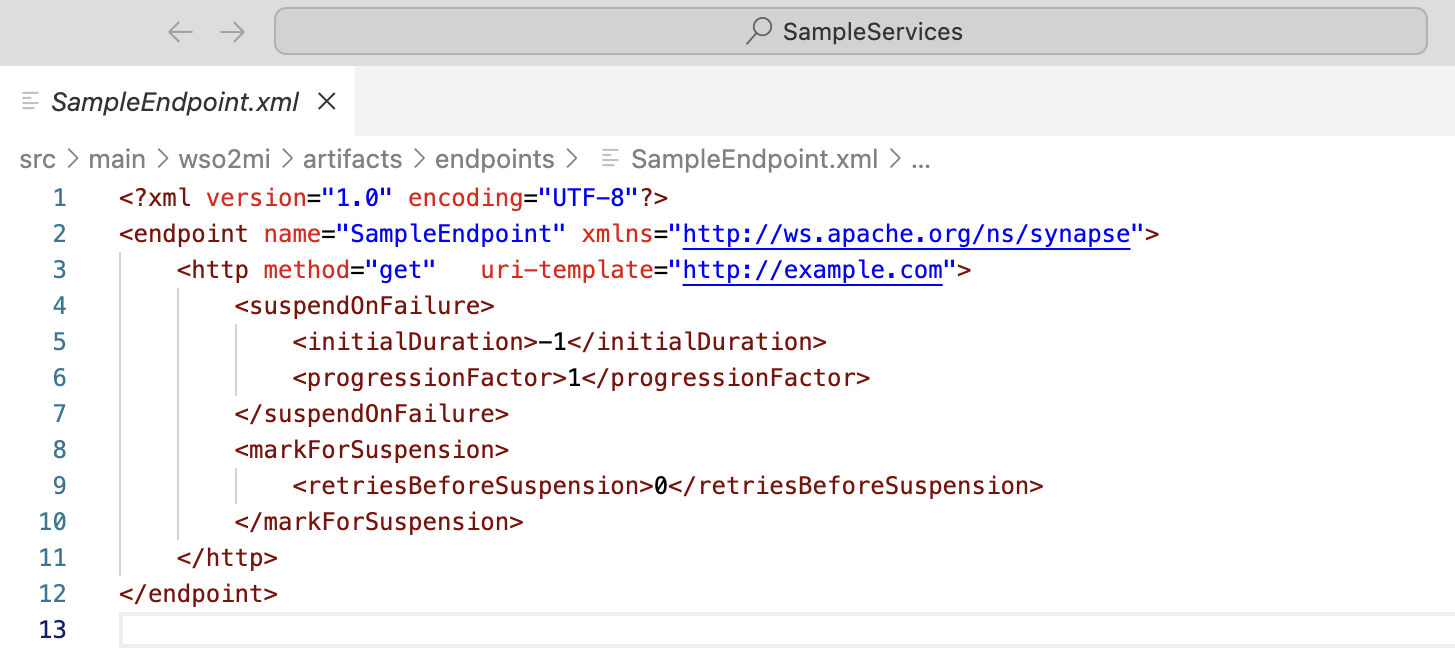Image resolution: width=1455 pixels, height=659 pixels.
Task: Close the SampleEndpoint.xml tab
Action: click(x=326, y=101)
